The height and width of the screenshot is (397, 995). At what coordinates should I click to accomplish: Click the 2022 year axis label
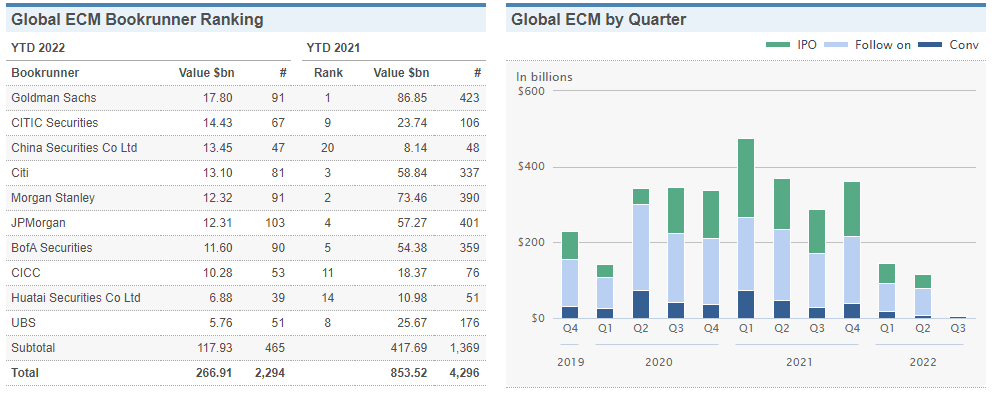922,362
